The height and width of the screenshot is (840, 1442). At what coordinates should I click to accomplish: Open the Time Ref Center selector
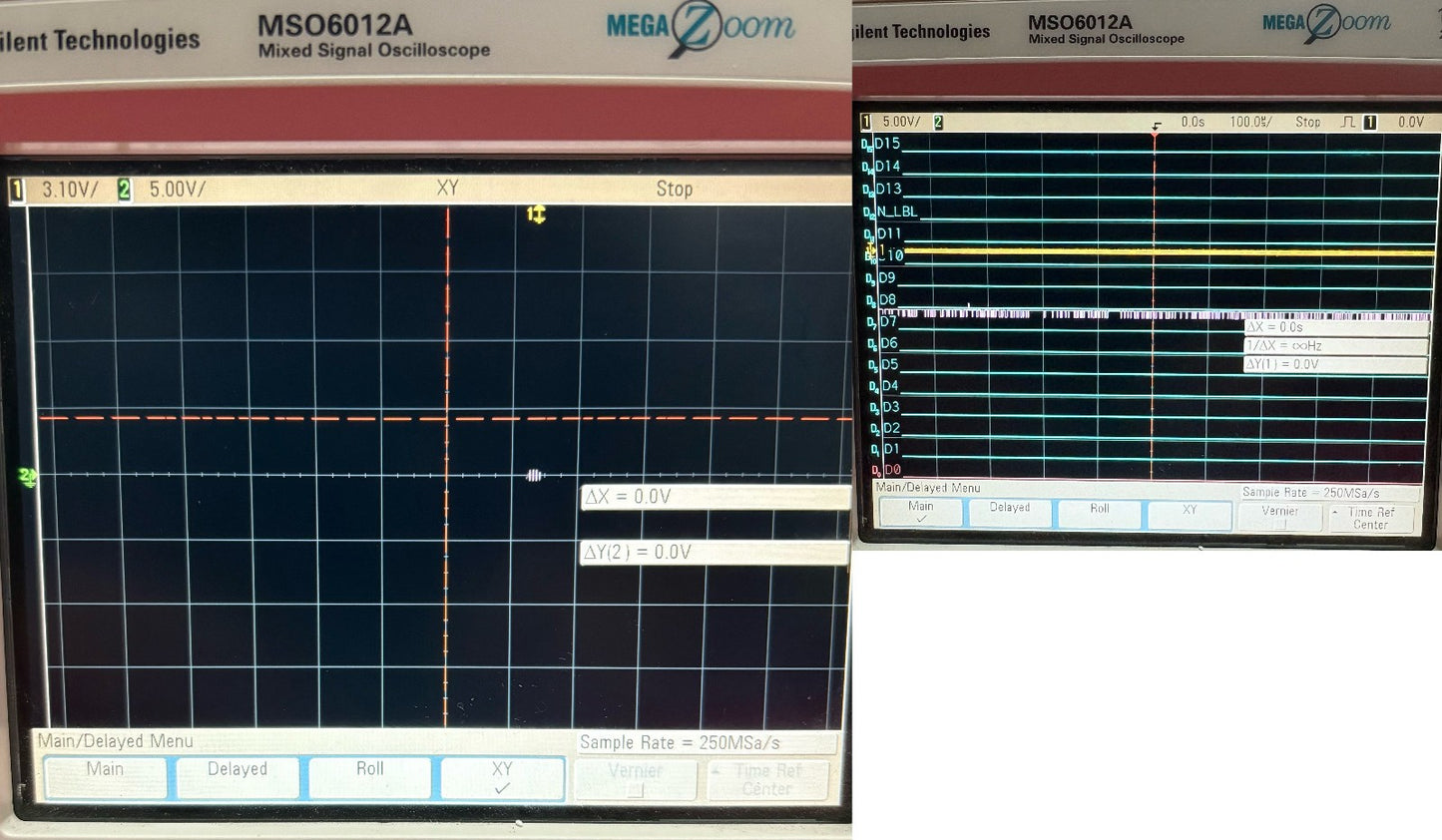(x=766, y=777)
